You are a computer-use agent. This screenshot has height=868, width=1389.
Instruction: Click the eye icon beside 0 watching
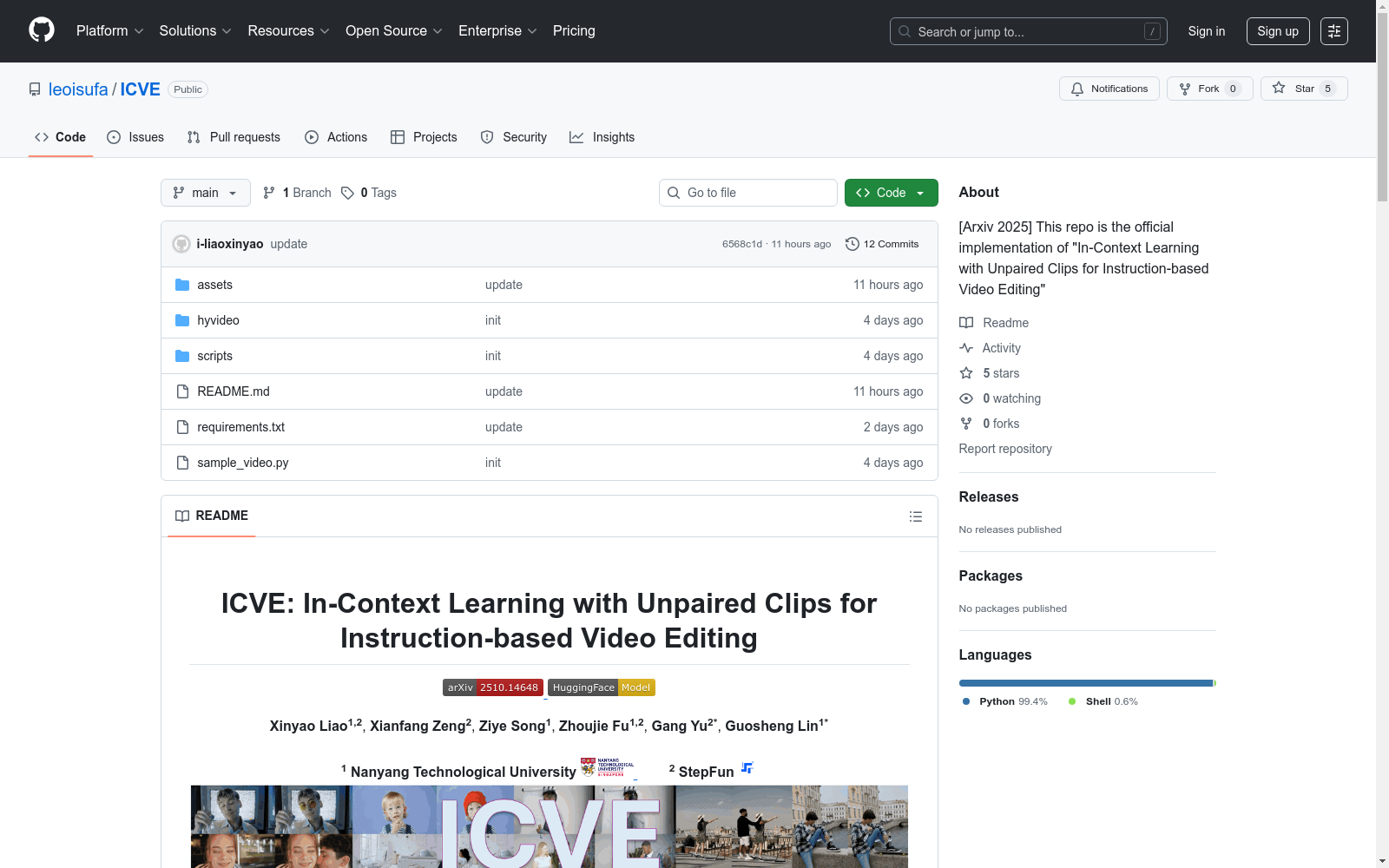point(965,398)
